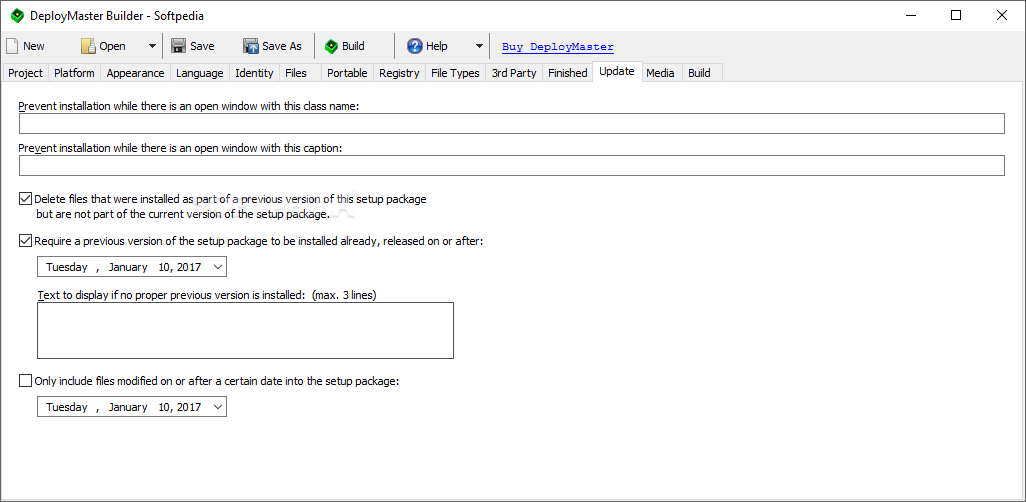Click the blue Help question mark icon
1026x502 pixels.
point(414,46)
